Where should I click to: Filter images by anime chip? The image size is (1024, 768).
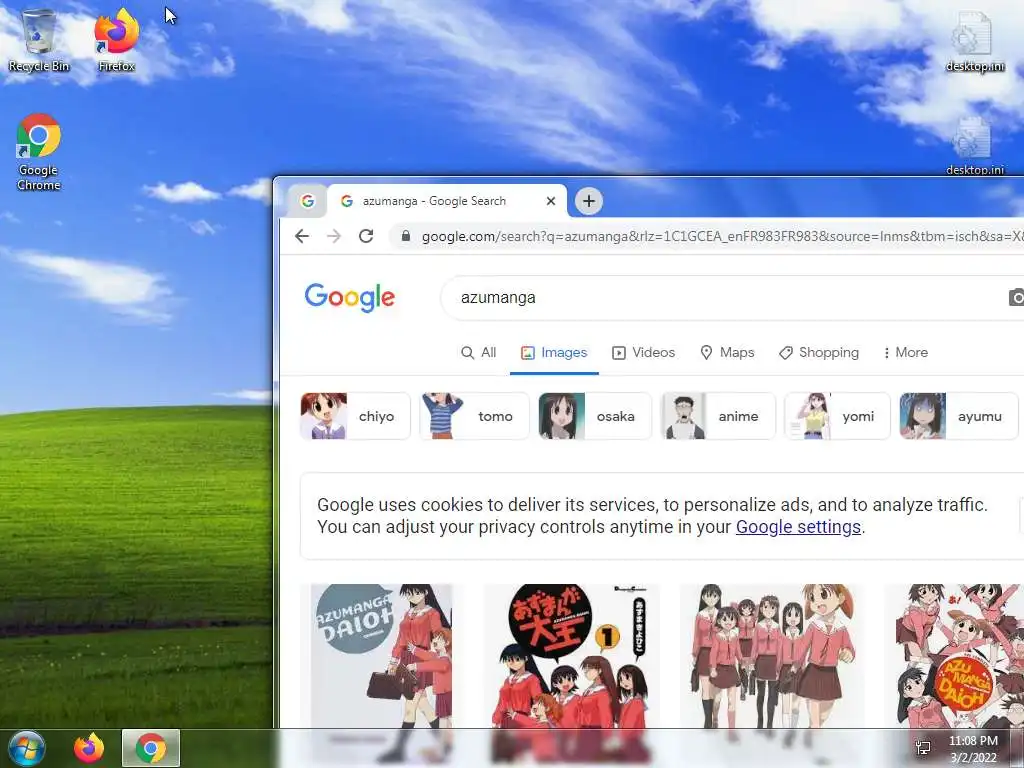[718, 416]
